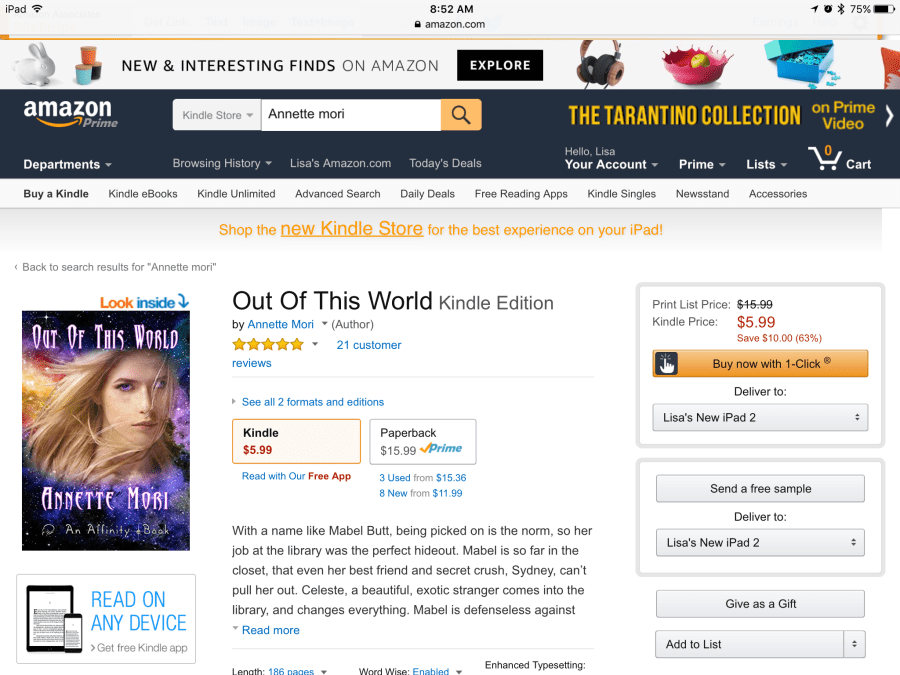
Task: Click the Kindle devices icon in Read On Any Device
Action: tap(55, 619)
